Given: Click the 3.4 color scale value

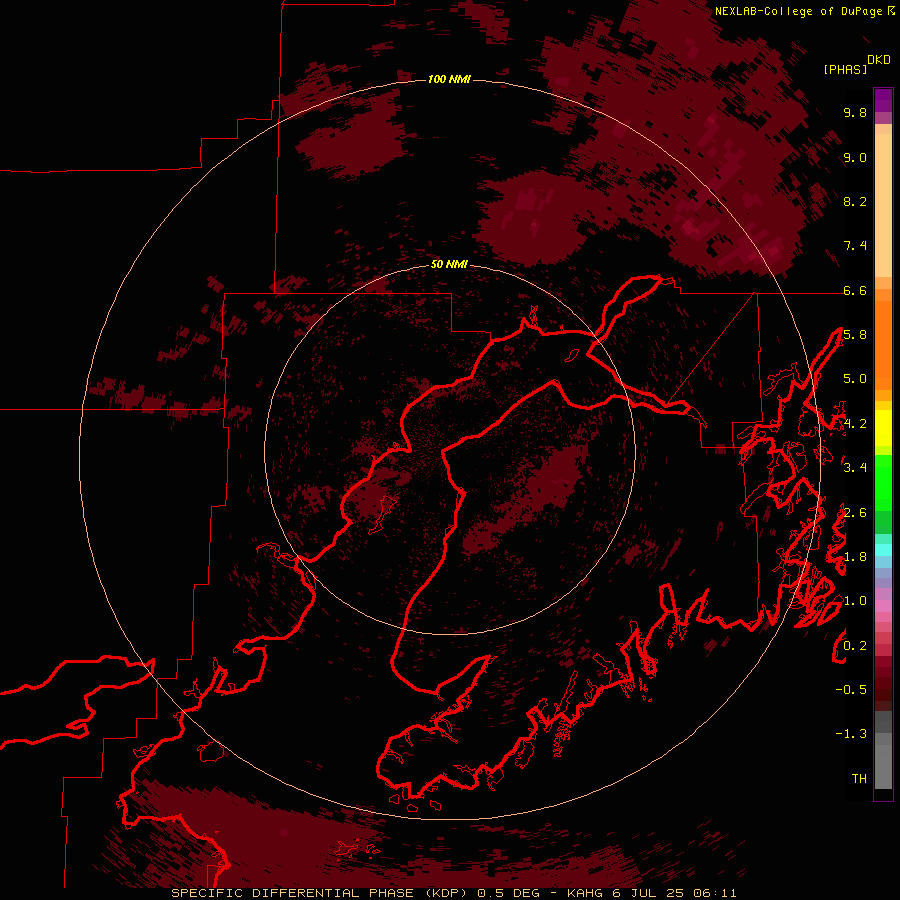Looking at the screenshot, I should click(855, 468).
